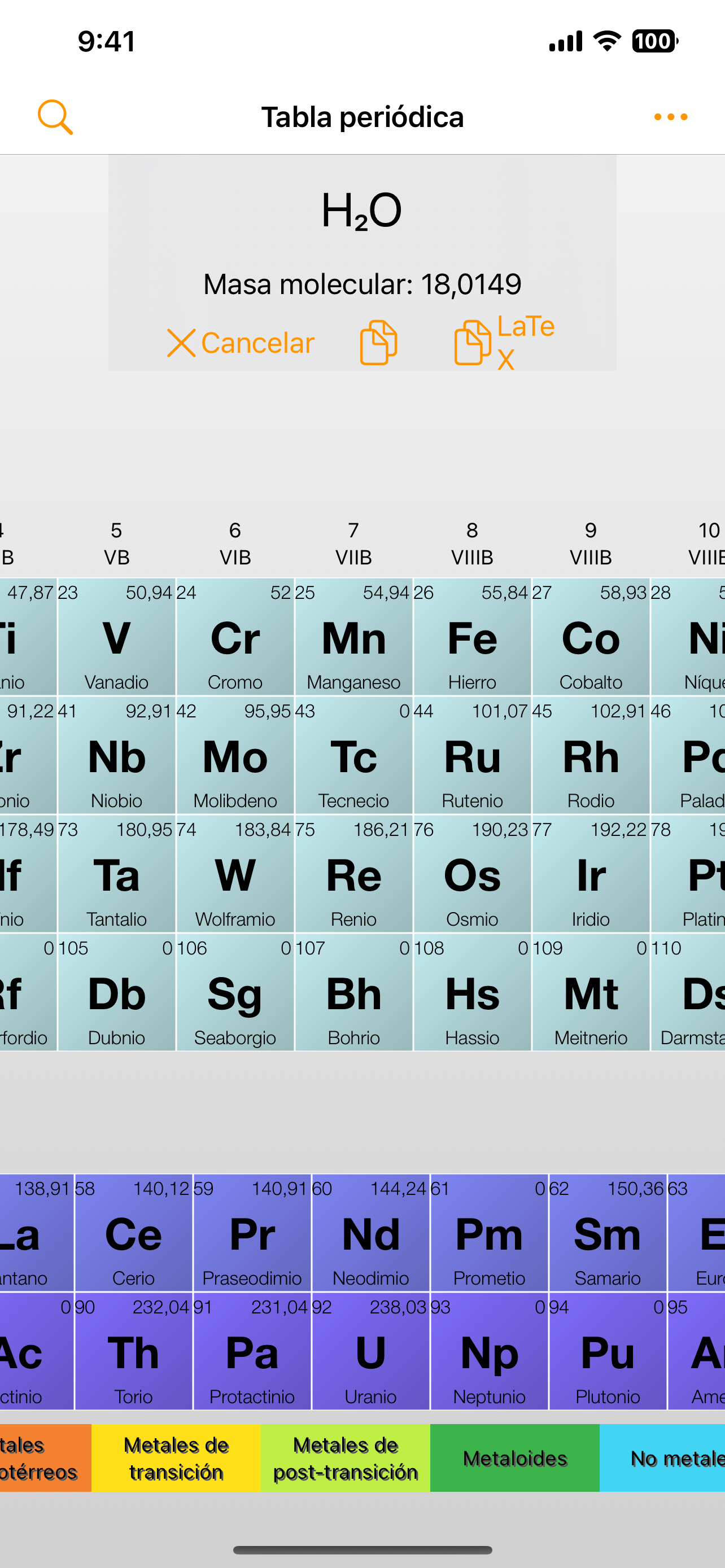Select Vanadio element tile
This screenshot has width=725, height=1568.
coord(116,637)
